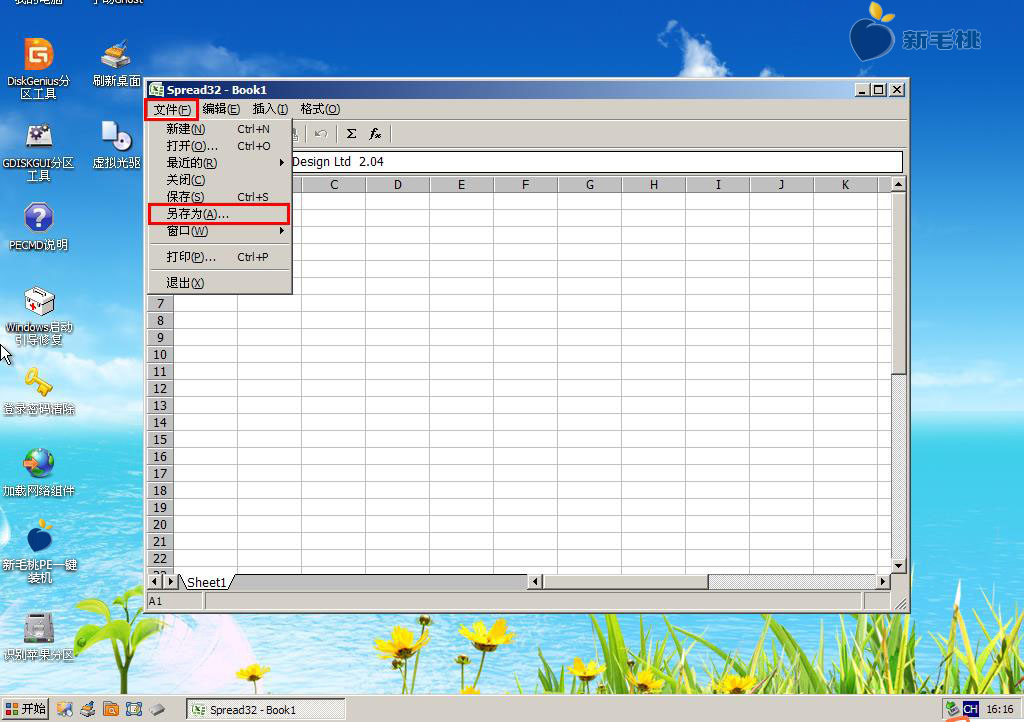Select column header K

pos(845,185)
